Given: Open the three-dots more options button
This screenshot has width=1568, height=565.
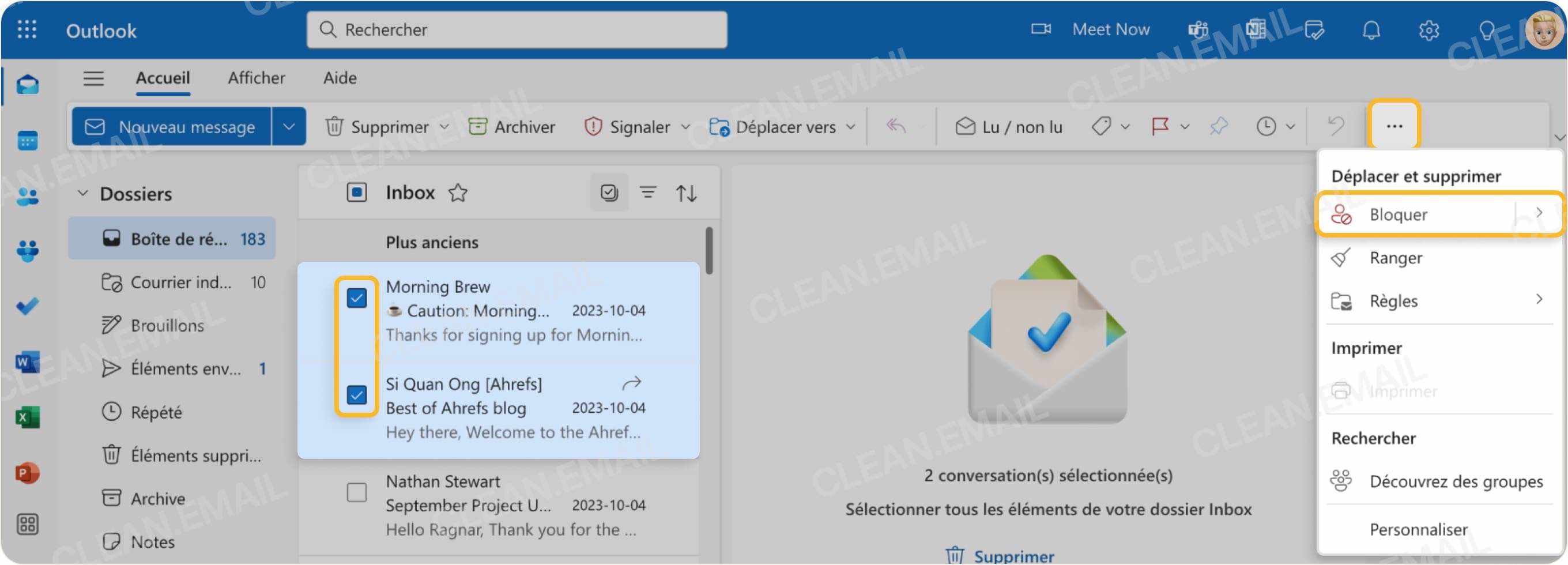Looking at the screenshot, I should [x=1394, y=126].
